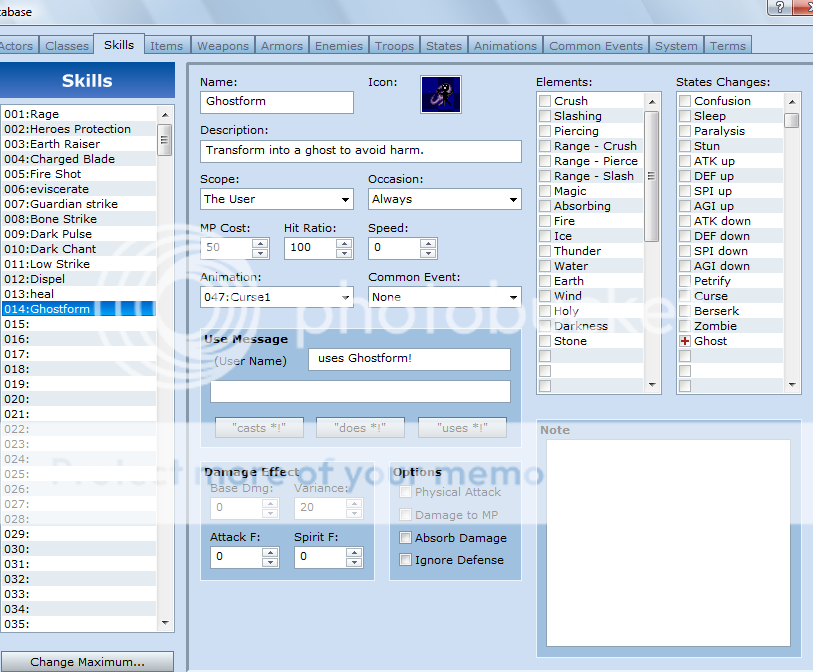Click the Ghostform skill icon image
The height and width of the screenshot is (672, 813).
(440, 94)
